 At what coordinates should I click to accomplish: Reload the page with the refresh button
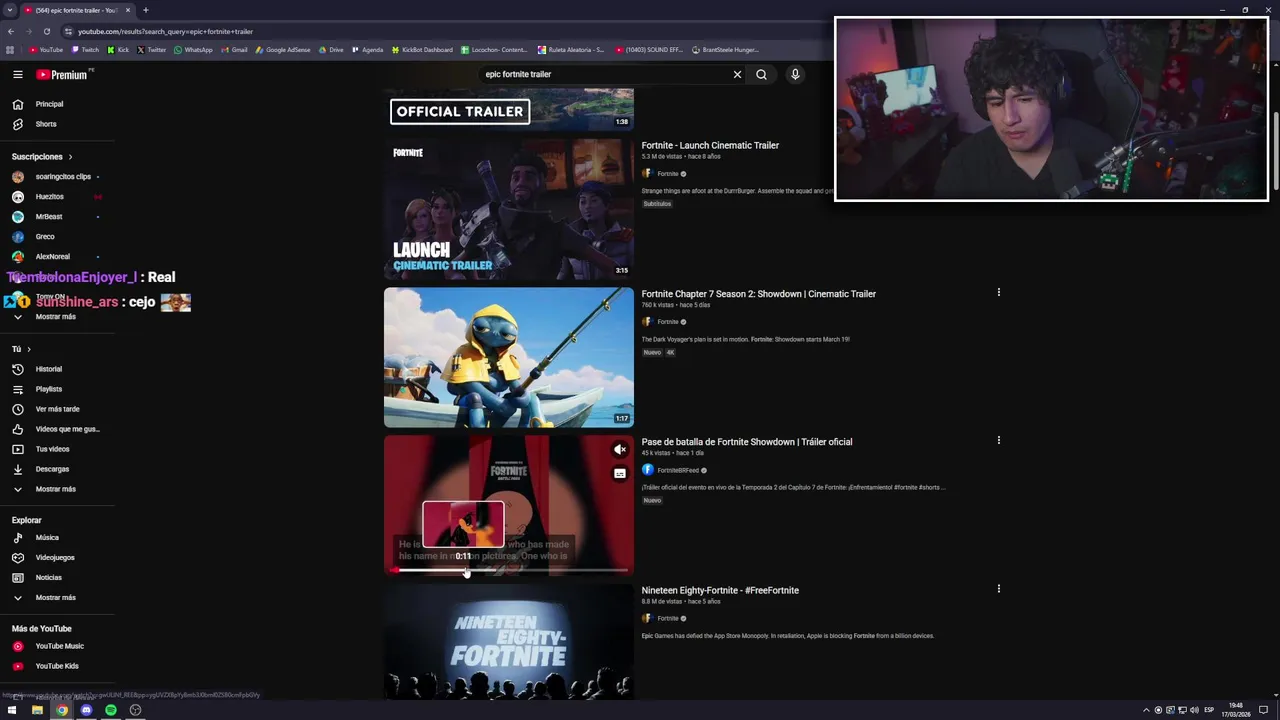[x=46, y=31]
